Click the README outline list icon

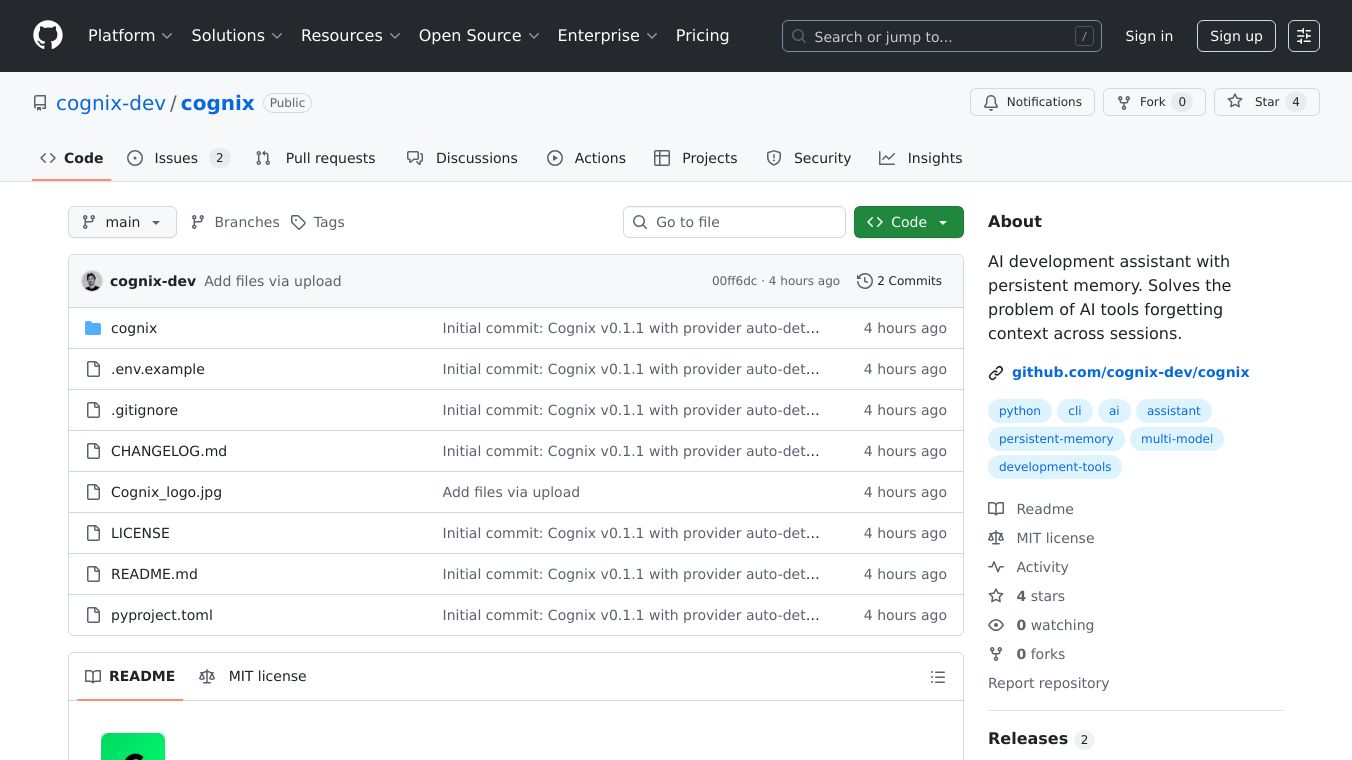[937, 677]
